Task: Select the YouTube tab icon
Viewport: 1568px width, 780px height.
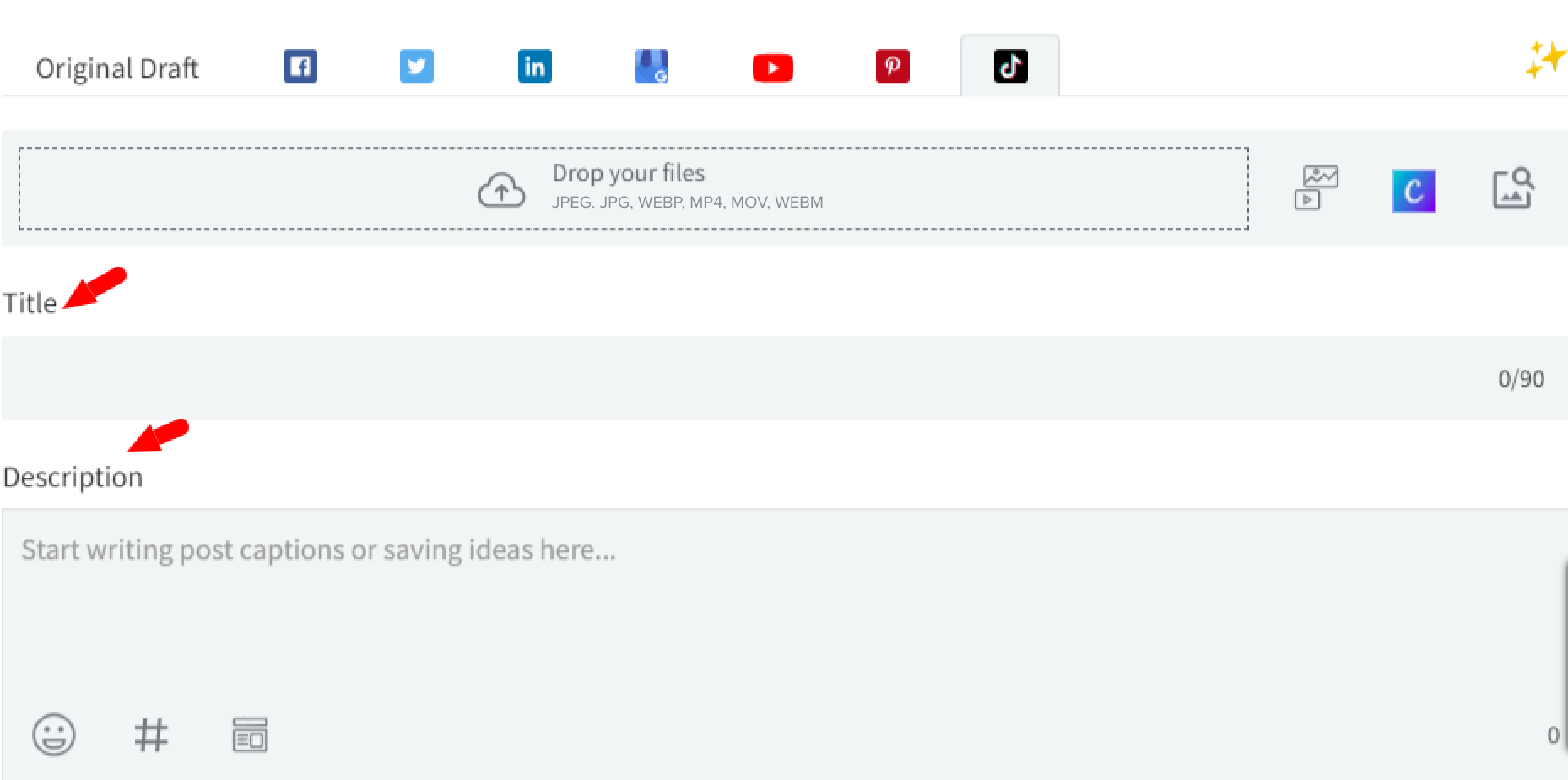Action: click(x=772, y=68)
